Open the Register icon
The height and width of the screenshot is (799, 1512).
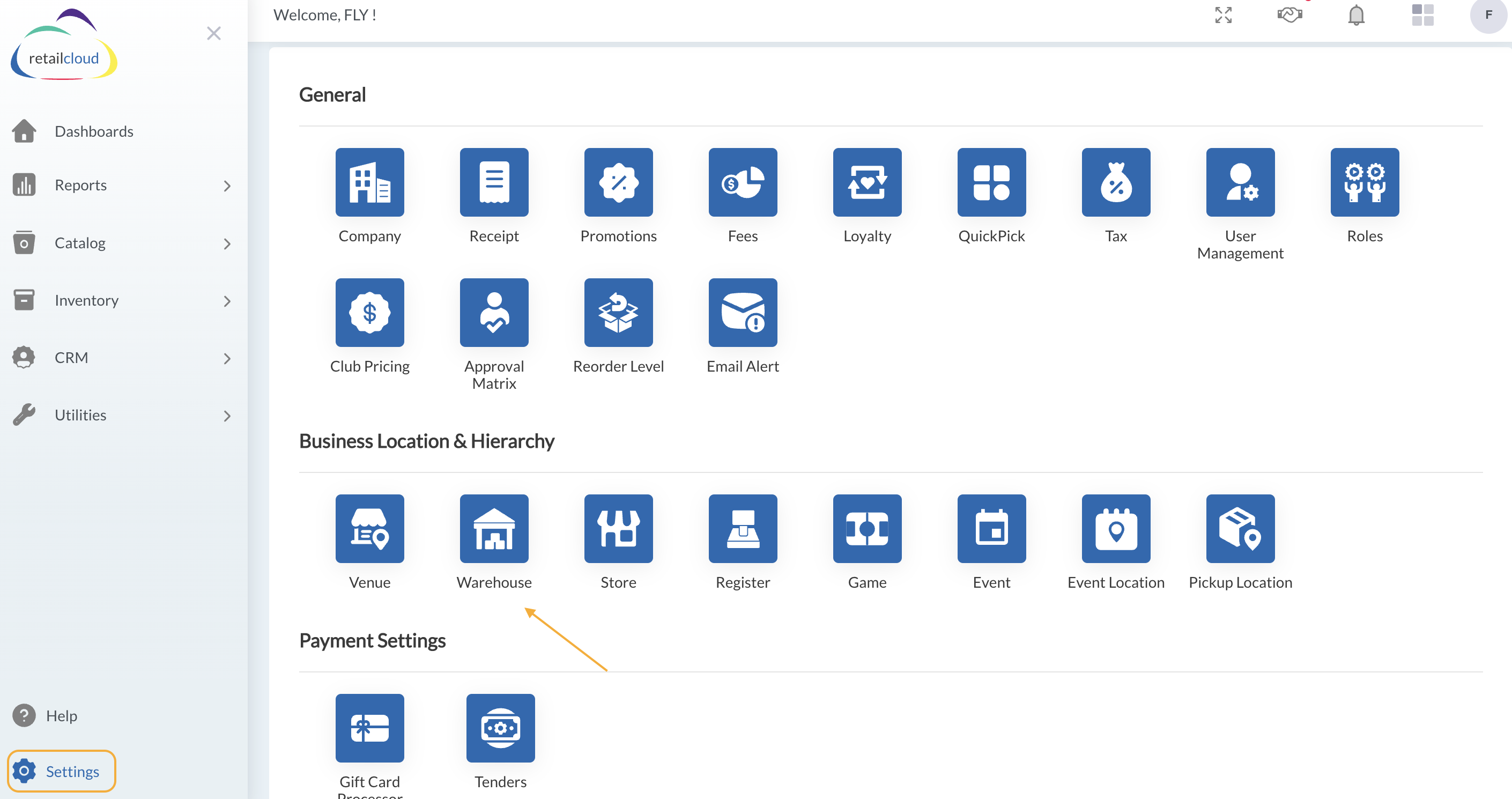(x=743, y=528)
